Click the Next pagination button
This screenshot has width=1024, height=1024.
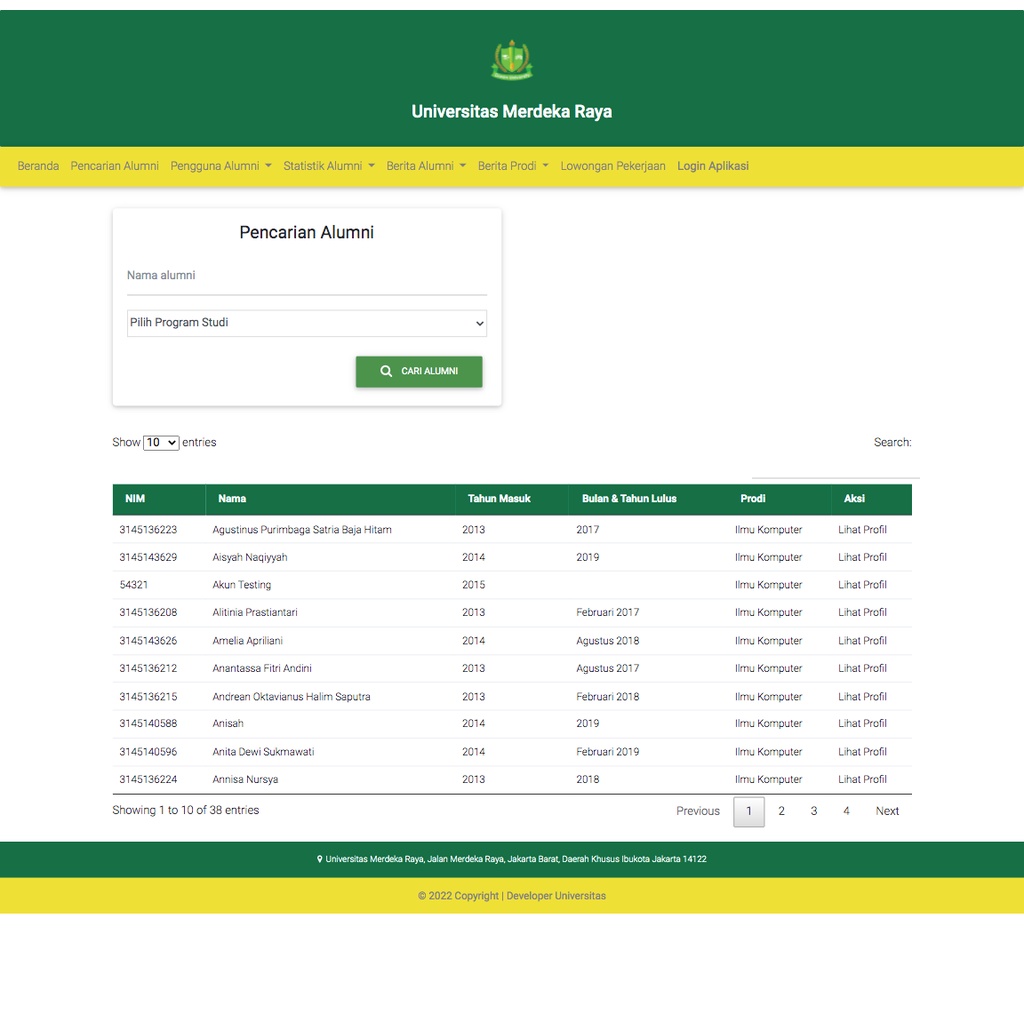[x=887, y=811]
